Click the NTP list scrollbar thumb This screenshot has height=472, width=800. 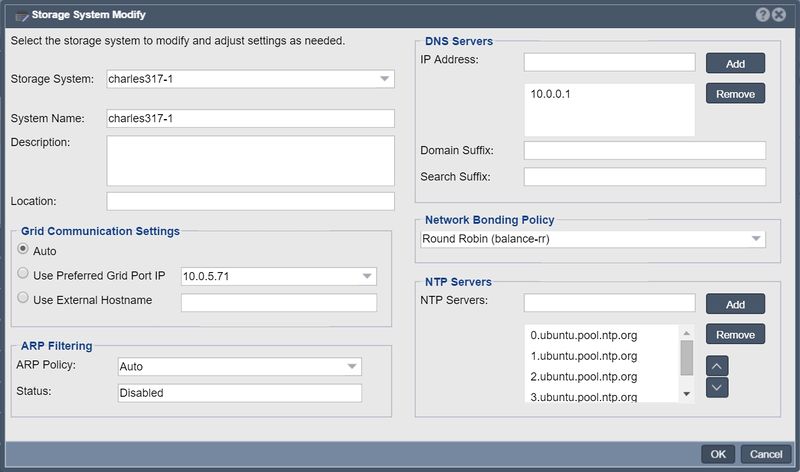pyautogui.click(x=687, y=358)
